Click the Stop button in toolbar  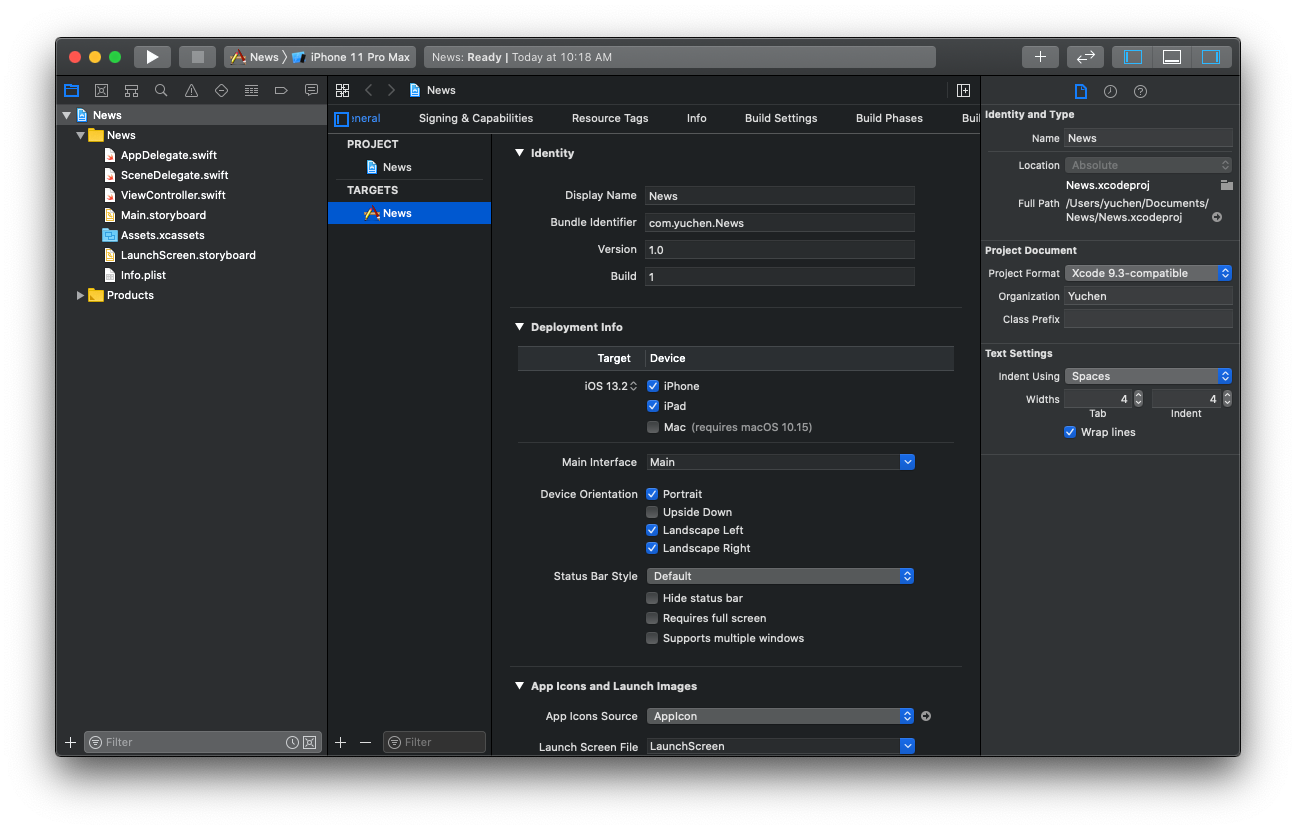(x=198, y=57)
